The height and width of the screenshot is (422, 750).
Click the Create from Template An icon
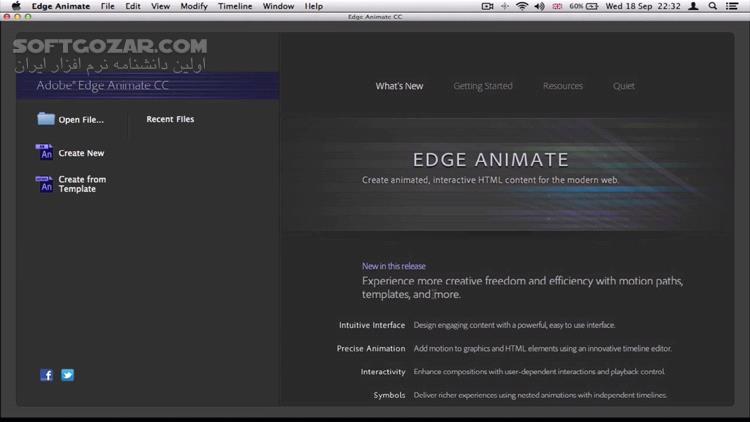coord(44,184)
